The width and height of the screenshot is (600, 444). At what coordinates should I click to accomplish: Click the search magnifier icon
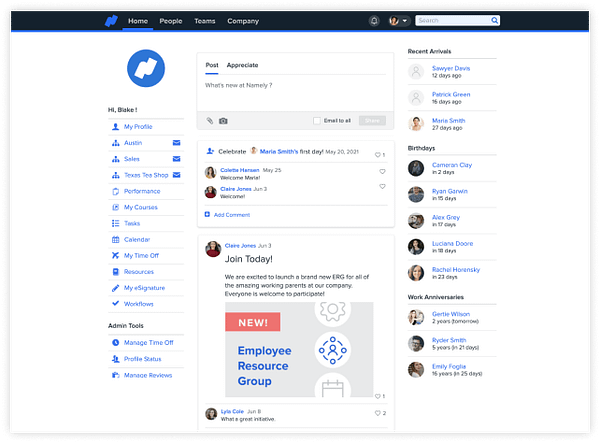coord(494,20)
